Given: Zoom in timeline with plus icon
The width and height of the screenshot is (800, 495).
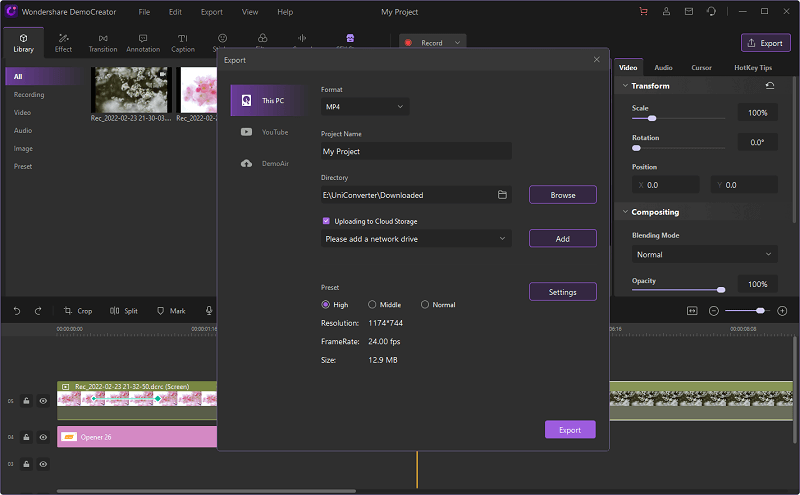Looking at the screenshot, I should (x=782, y=311).
